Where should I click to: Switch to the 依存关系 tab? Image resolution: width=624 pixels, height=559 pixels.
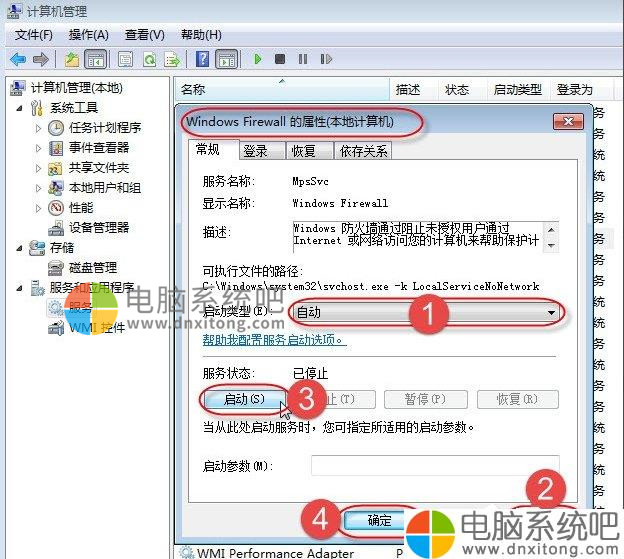pyautogui.click(x=363, y=151)
